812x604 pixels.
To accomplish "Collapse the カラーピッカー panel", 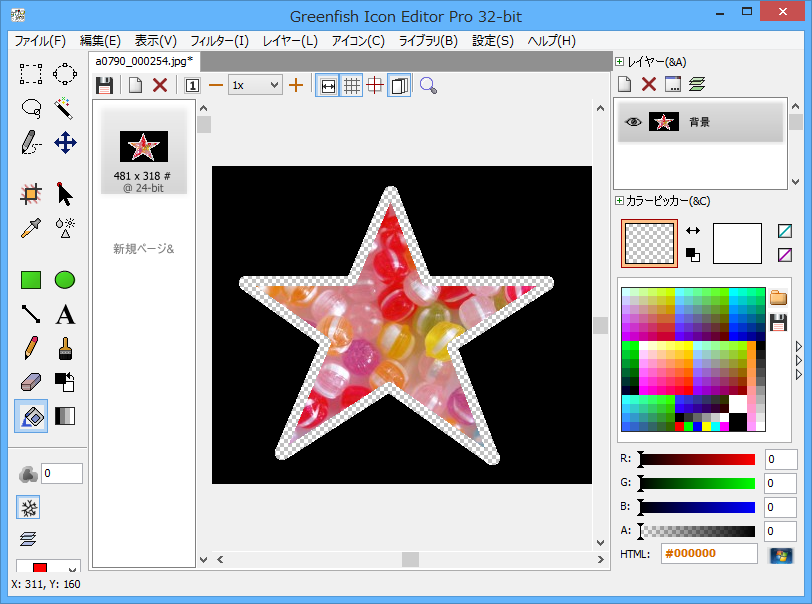I will click(620, 201).
